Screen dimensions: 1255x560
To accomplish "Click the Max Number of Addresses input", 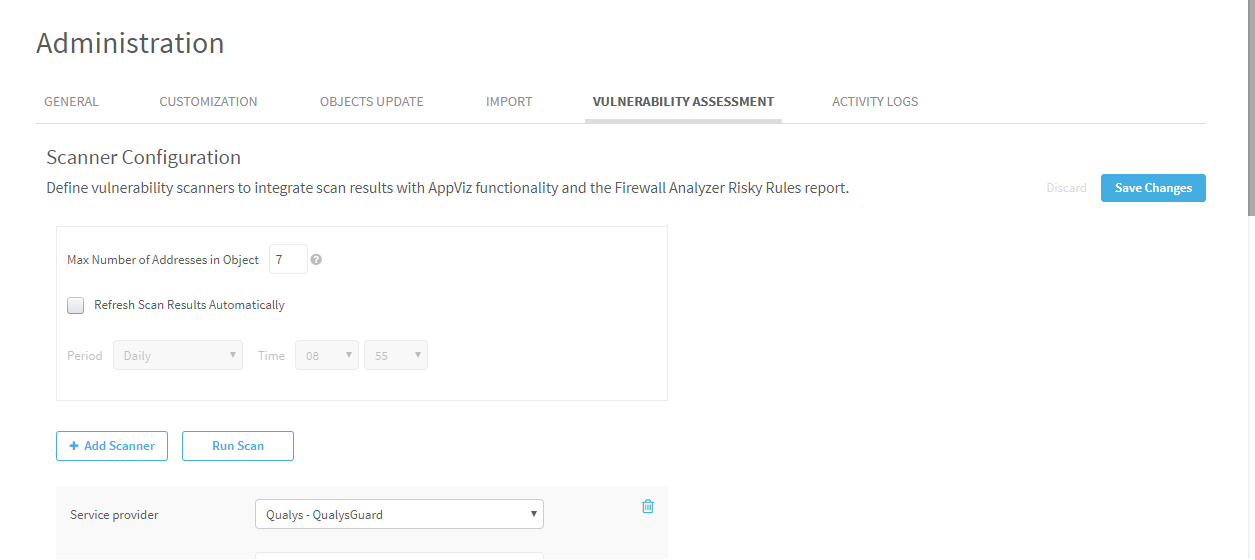I will click(x=288, y=260).
